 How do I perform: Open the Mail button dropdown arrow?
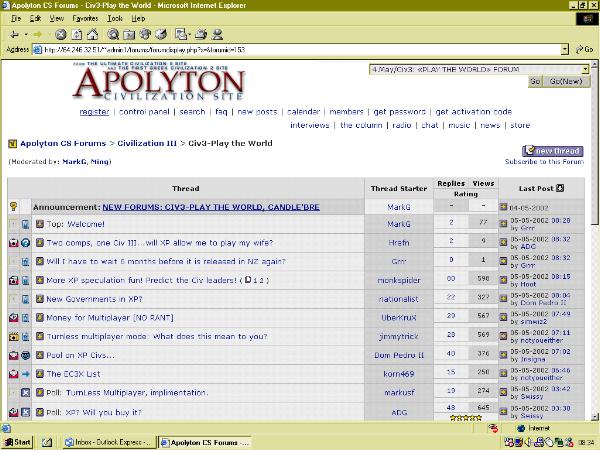click(189, 35)
